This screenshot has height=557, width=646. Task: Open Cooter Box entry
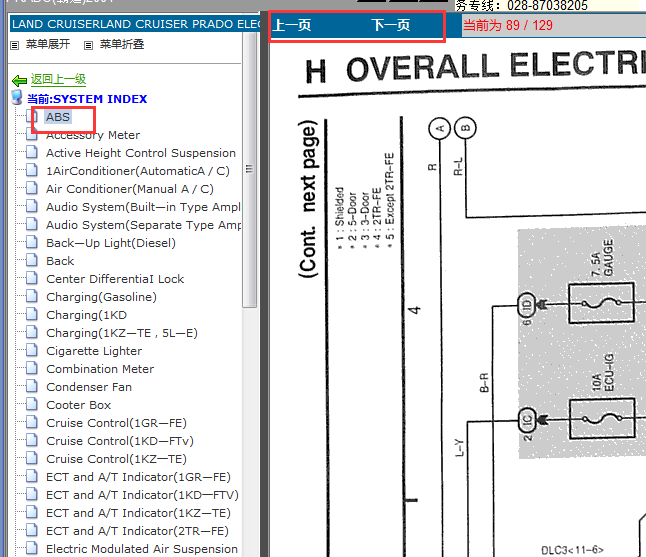(x=78, y=405)
